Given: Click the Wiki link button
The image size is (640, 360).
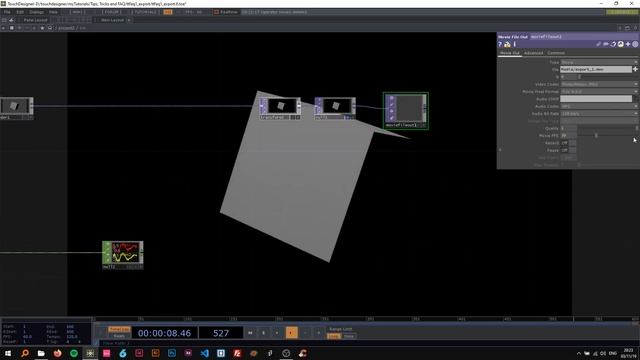Looking at the screenshot, I should pyautogui.click(x=77, y=12).
